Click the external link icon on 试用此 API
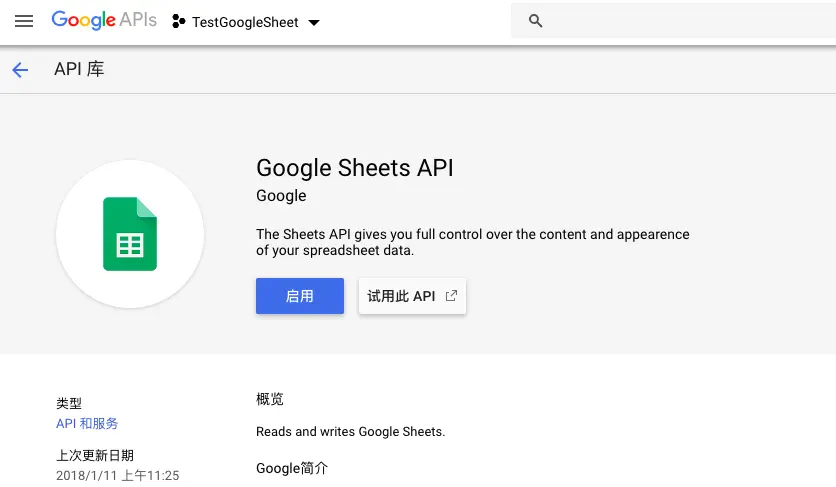 [451, 296]
